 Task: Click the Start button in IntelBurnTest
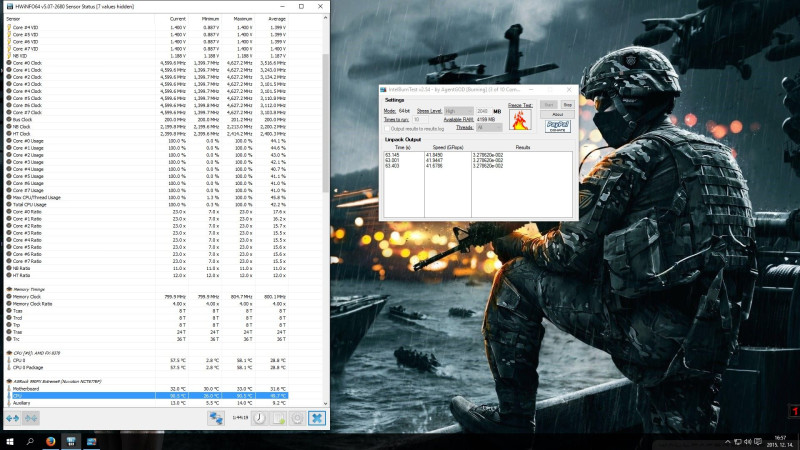[x=548, y=105]
